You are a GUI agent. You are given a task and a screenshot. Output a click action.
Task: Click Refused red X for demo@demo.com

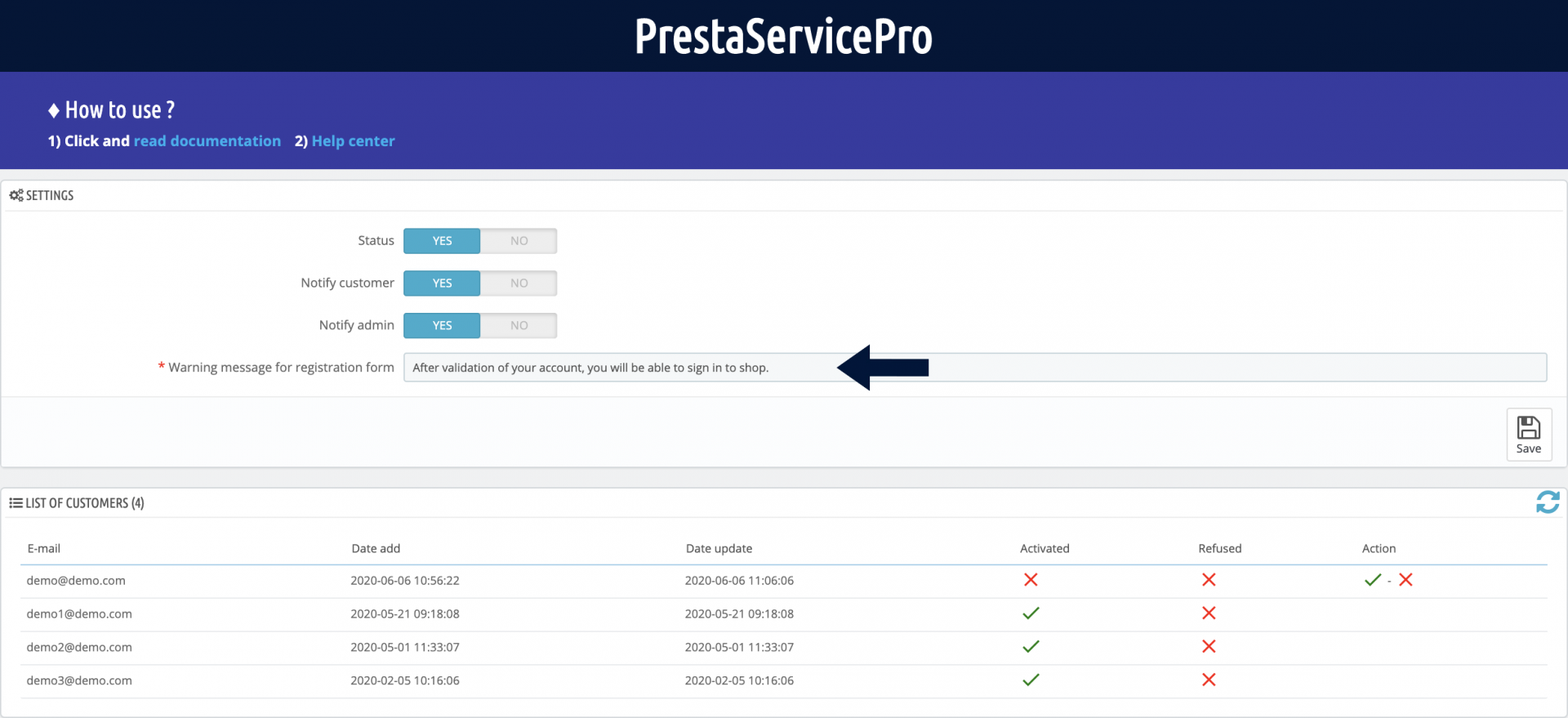[x=1209, y=580]
